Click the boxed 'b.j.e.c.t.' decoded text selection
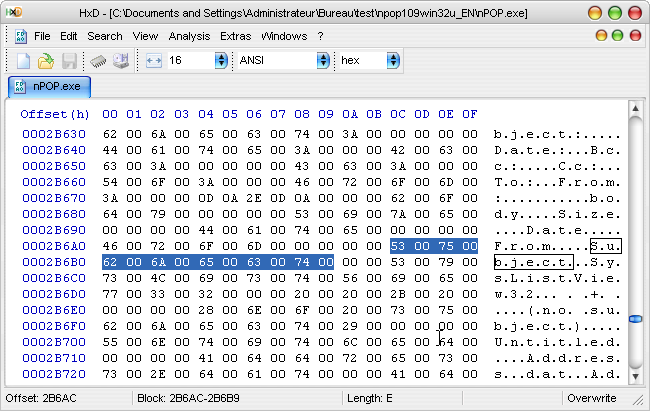Image resolution: width=650 pixels, height=411 pixels. coord(534,262)
